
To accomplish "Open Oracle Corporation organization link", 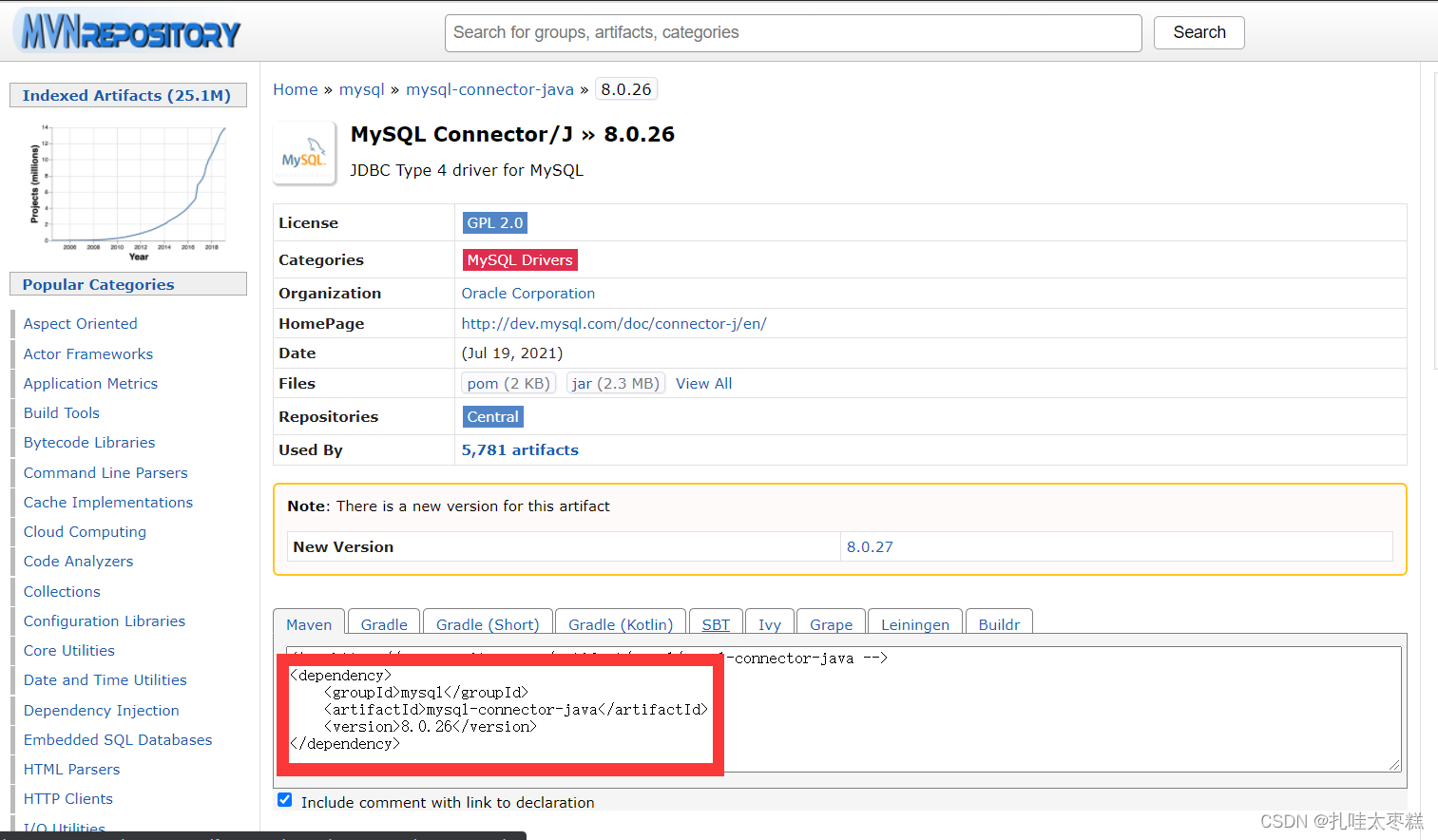I will point(528,294).
